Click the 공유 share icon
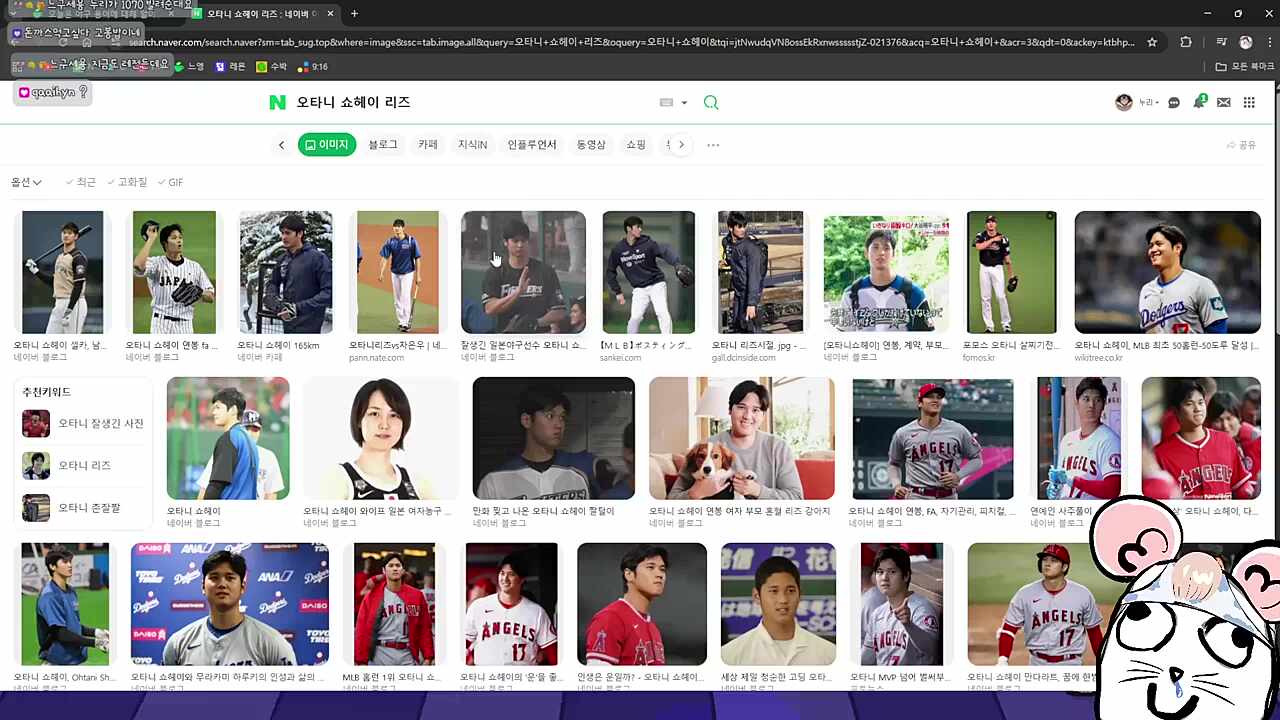The height and width of the screenshot is (720, 1280). [1241, 145]
